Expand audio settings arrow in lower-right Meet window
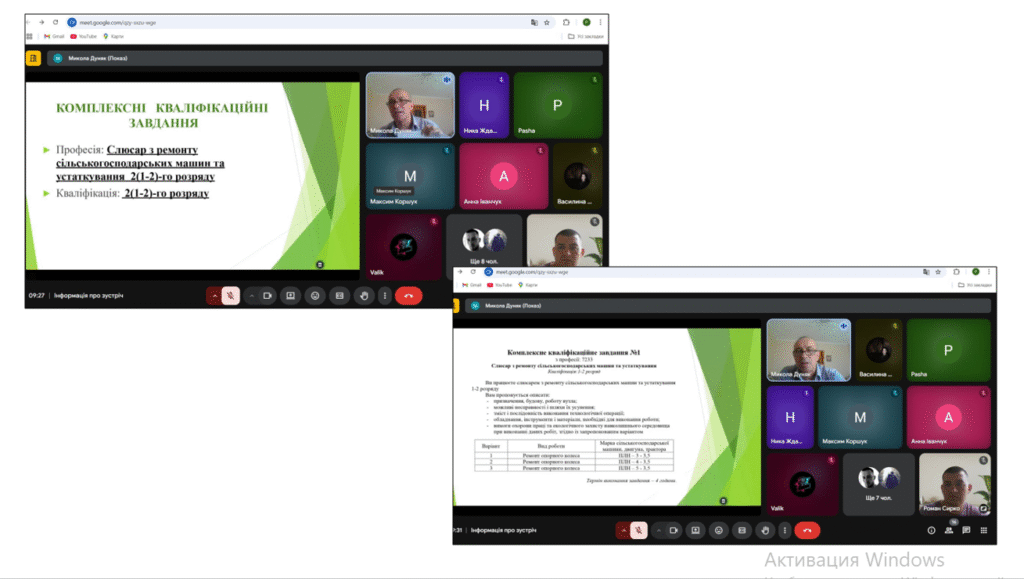Screen dimensions: 1024x579 [623, 530]
